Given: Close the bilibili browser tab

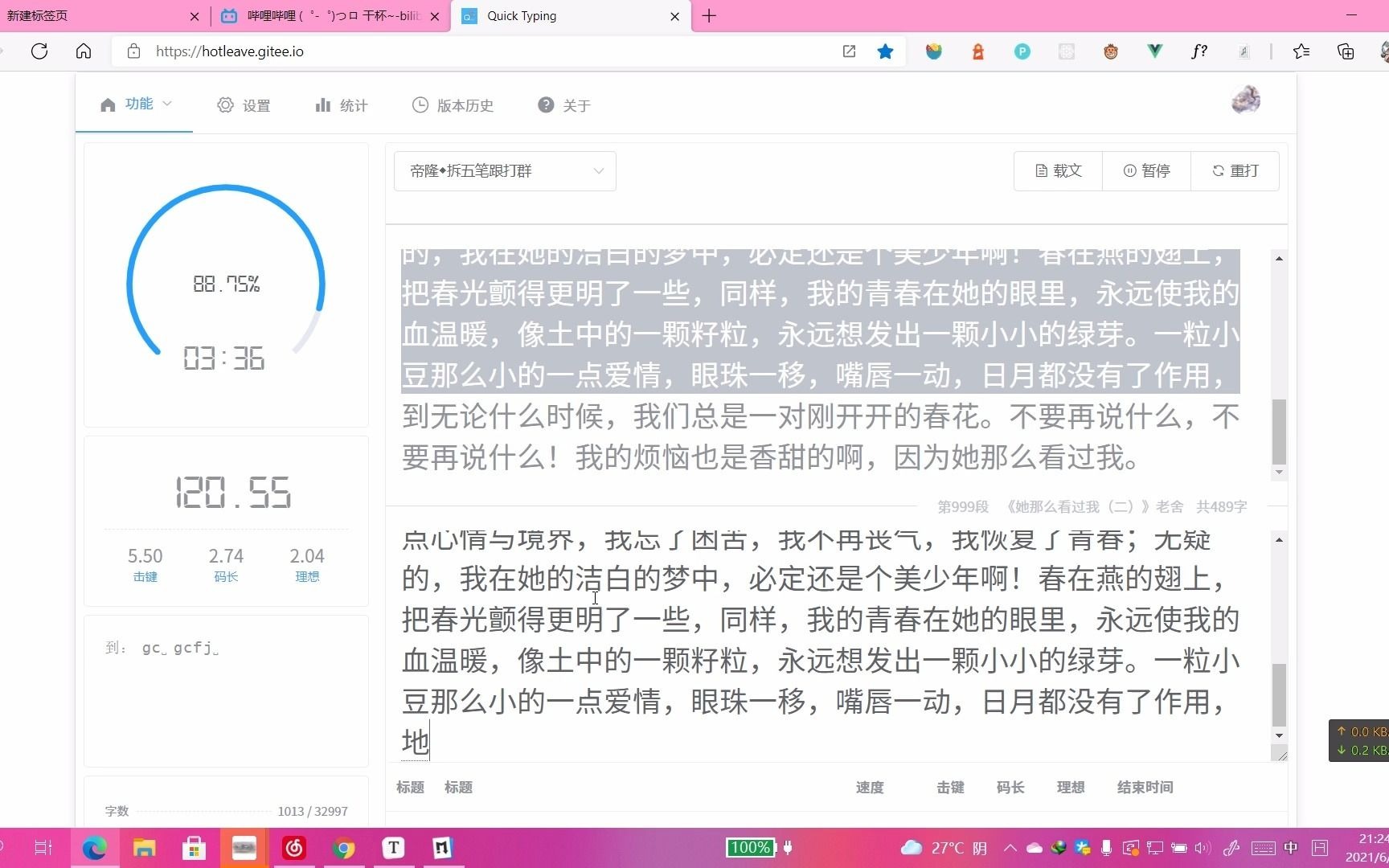Looking at the screenshot, I should click(x=435, y=16).
